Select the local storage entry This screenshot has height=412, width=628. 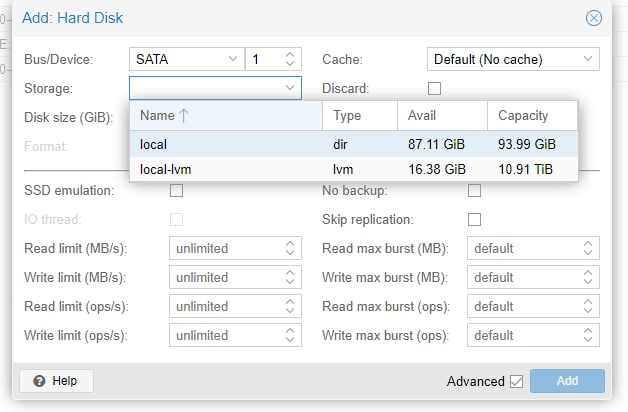pos(354,144)
